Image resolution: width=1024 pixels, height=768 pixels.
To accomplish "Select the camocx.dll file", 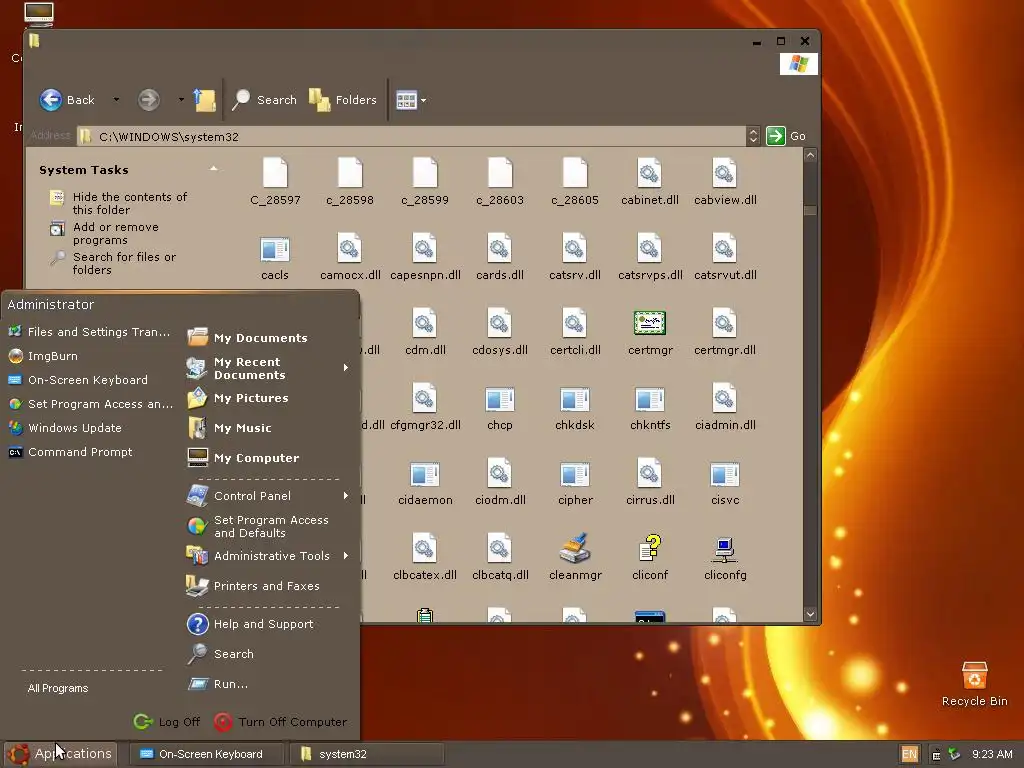I will (x=350, y=258).
